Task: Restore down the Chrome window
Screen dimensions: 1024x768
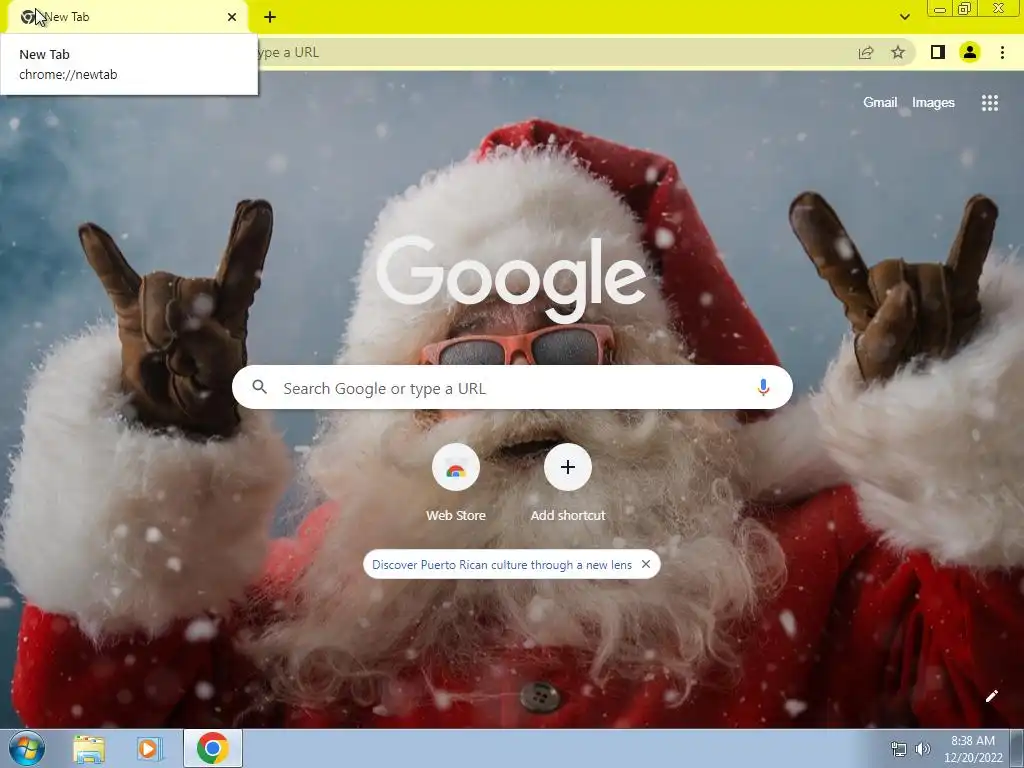Action: 964,8
